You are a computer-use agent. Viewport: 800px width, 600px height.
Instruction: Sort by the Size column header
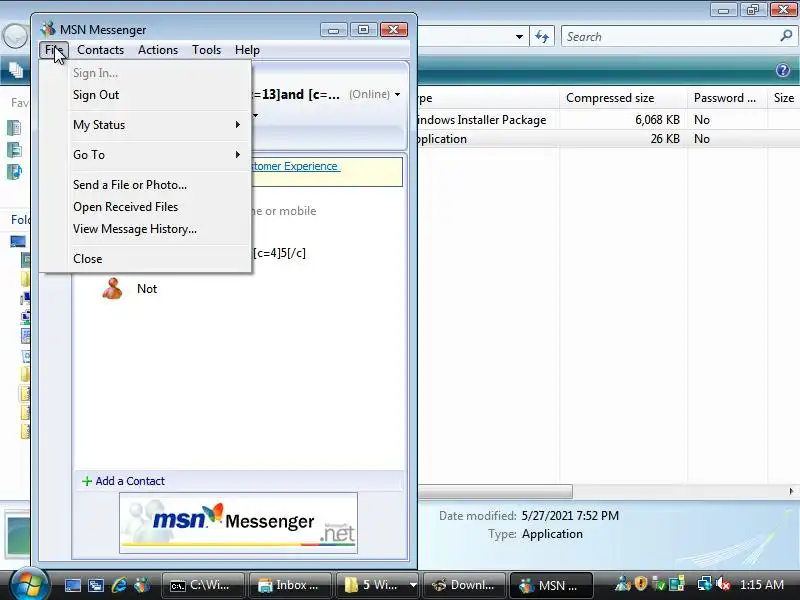pos(784,98)
